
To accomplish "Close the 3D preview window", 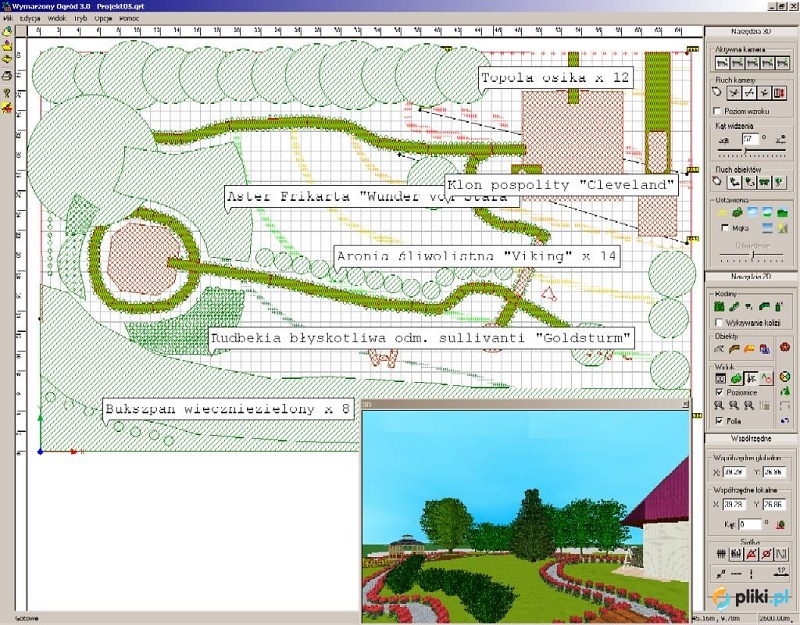I will tap(685, 404).
